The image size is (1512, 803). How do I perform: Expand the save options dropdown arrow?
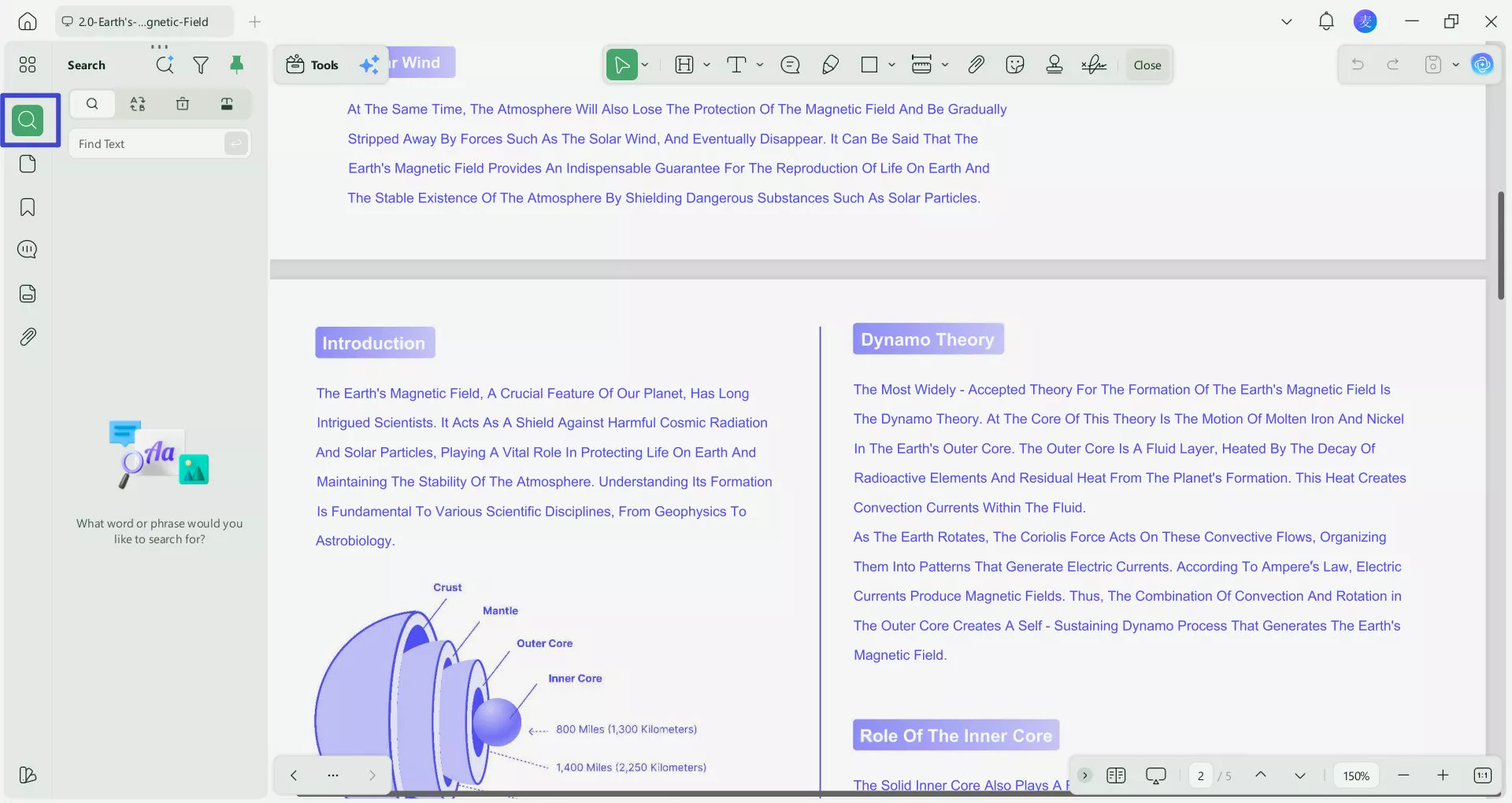tap(1455, 65)
